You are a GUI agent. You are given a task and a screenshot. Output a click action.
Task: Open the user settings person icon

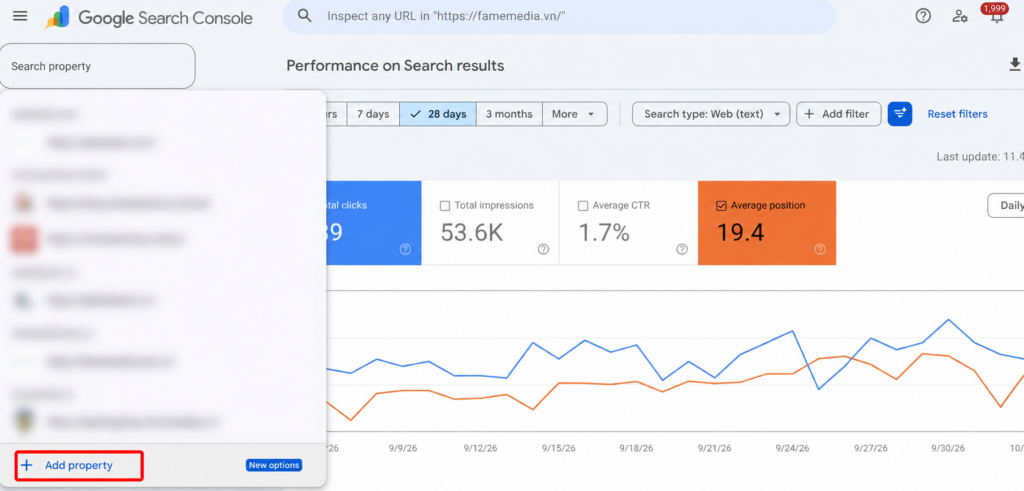959,16
